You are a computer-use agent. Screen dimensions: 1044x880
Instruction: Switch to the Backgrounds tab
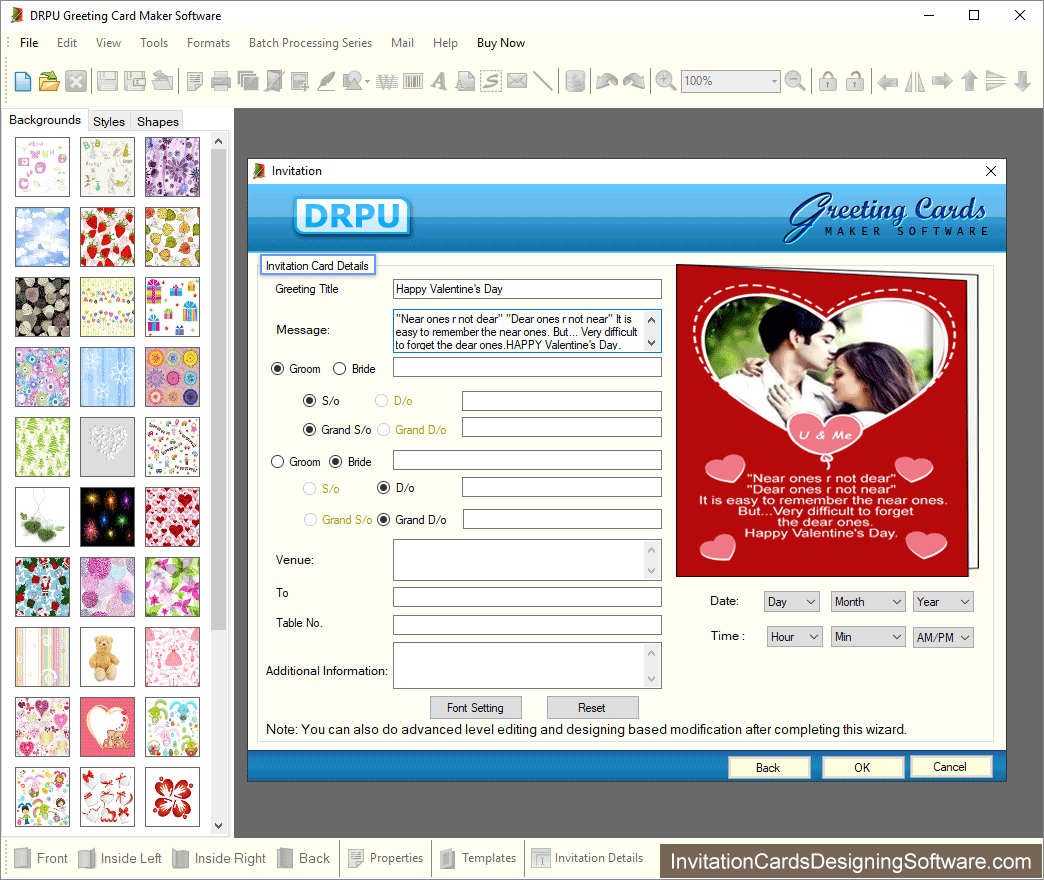tap(45, 120)
